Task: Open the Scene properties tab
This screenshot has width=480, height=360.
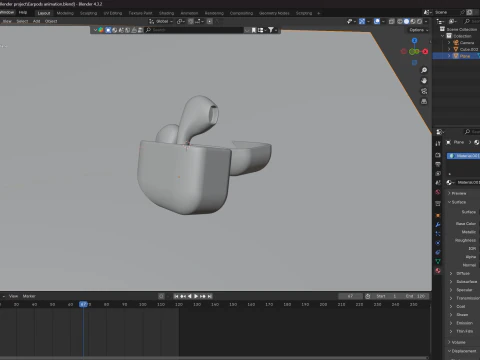Action: pos(438,182)
